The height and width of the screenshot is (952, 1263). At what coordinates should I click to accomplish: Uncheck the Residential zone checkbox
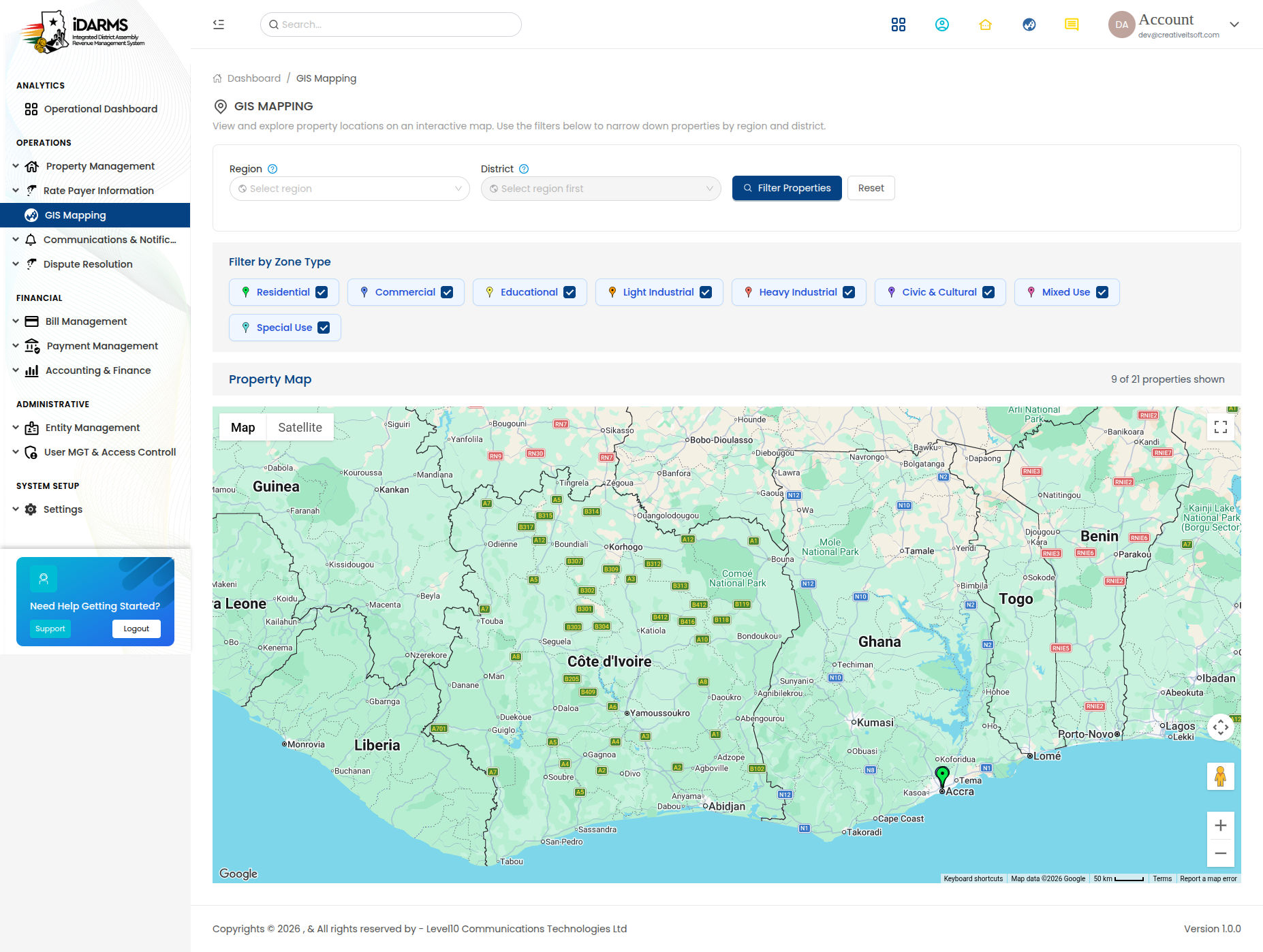coord(322,292)
